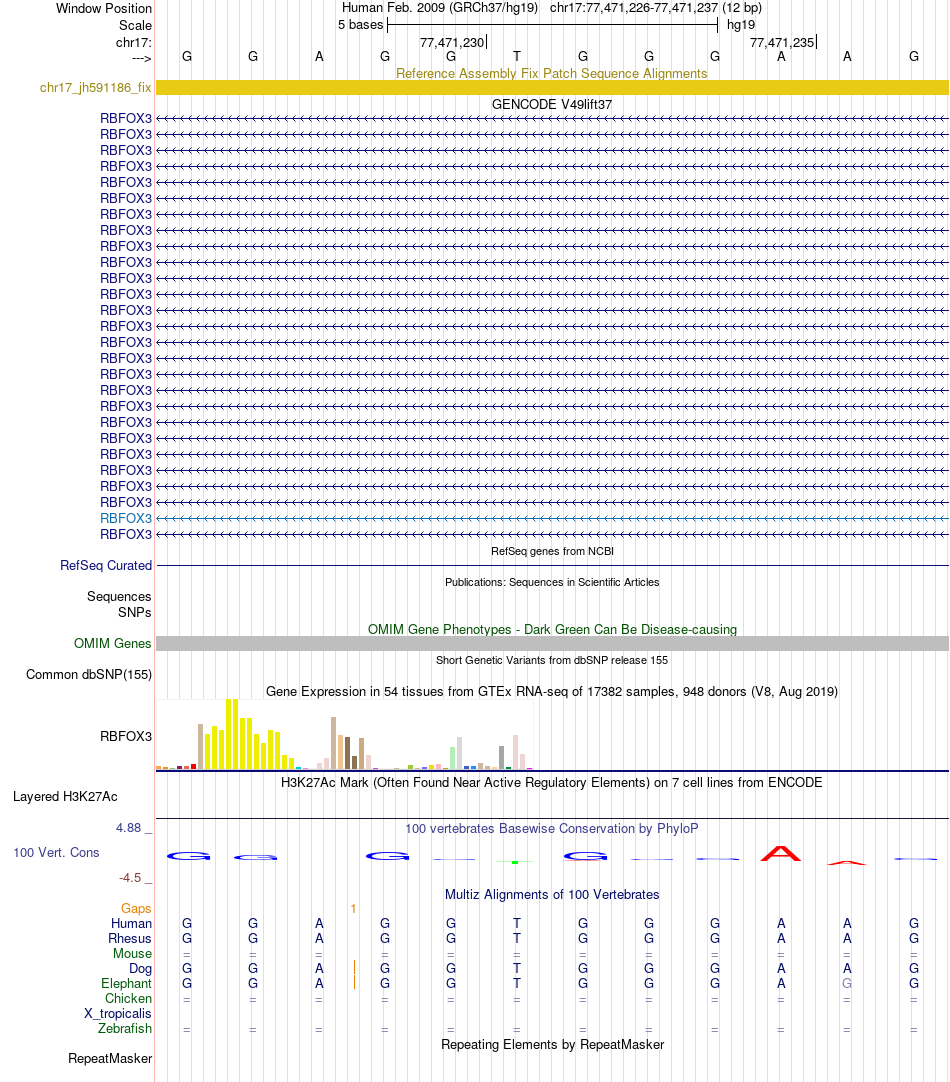Click the Window Position label
This screenshot has height=1082, width=950.
(103, 8)
